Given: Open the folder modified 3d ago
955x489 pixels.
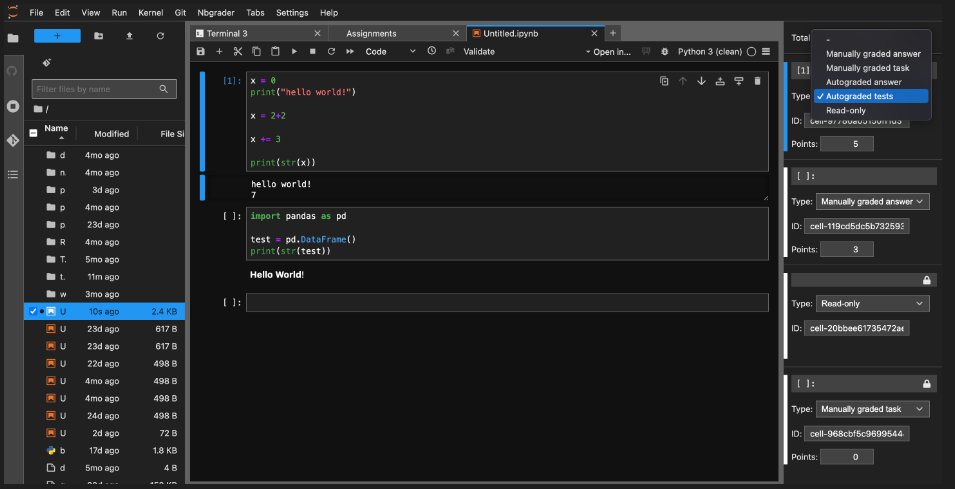Looking at the screenshot, I should click(104, 190).
